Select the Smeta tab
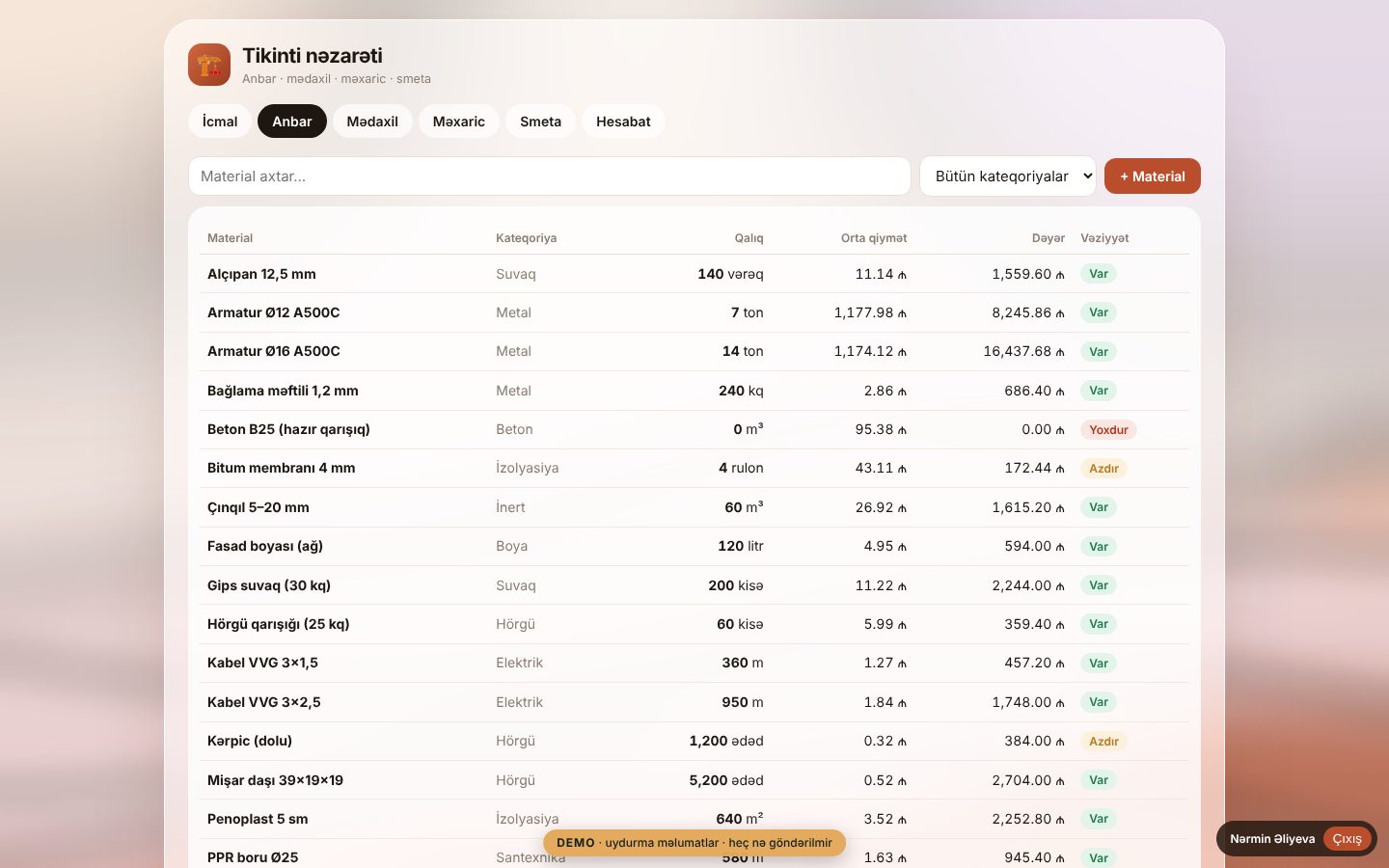This screenshot has height=868, width=1389. [x=540, y=122]
